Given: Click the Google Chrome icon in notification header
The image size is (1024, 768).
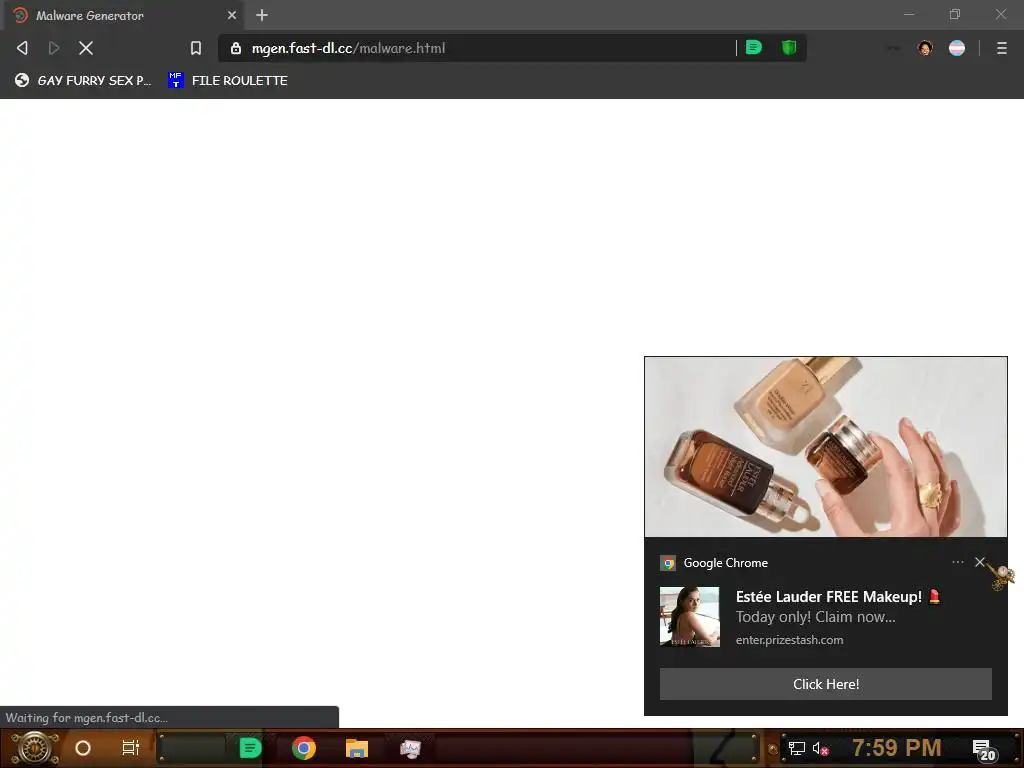Looking at the screenshot, I should [667, 563].
